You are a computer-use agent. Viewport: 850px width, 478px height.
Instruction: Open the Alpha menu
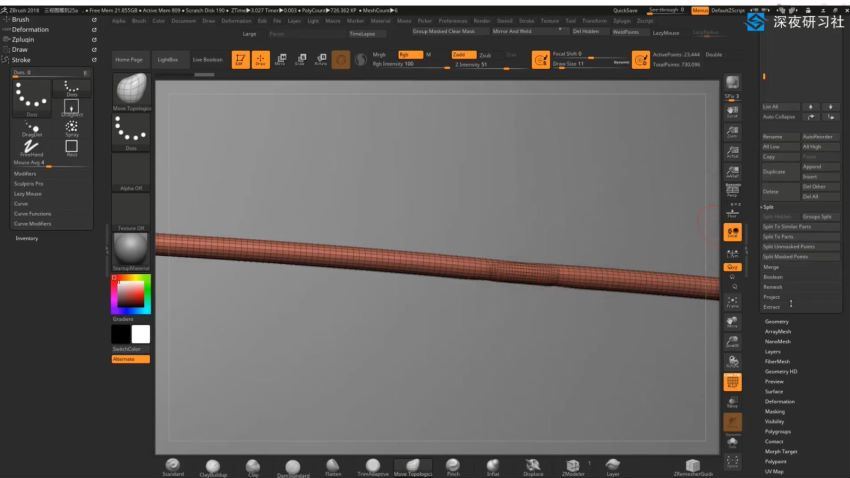(x=119, y=21)
